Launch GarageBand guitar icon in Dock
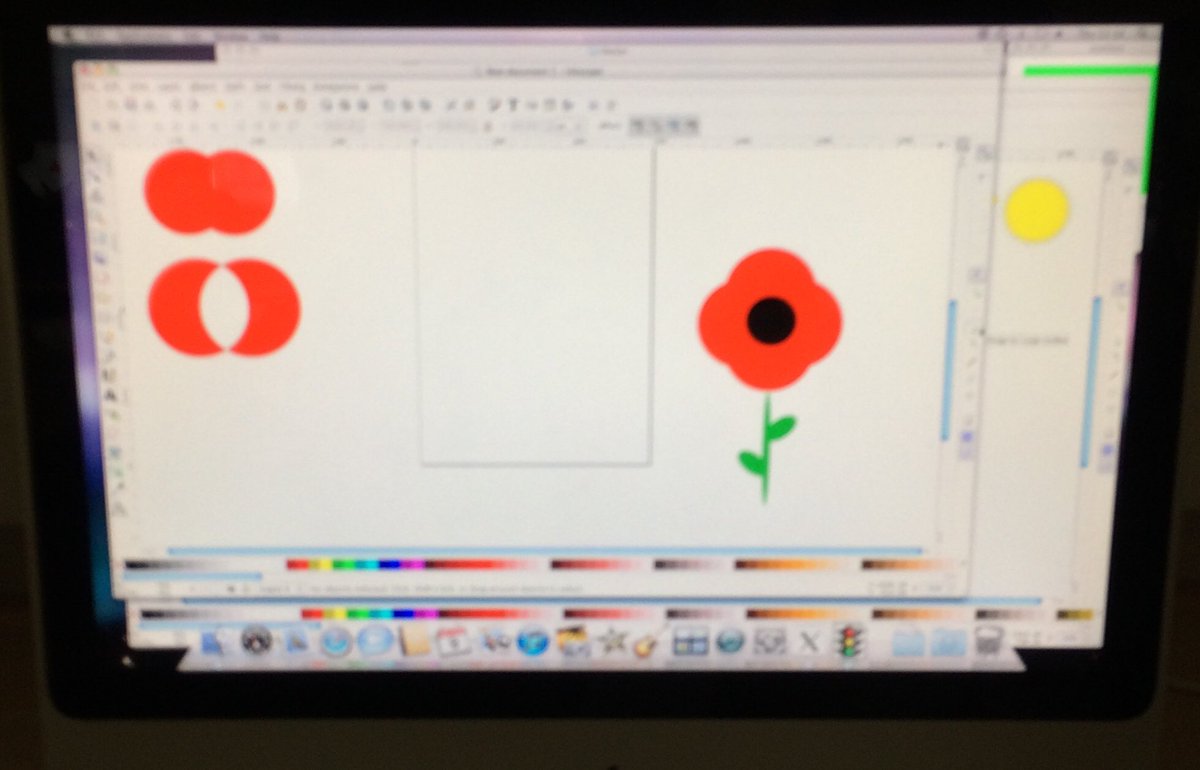This screenshot has height=770, width=1200. click(644, 641)
